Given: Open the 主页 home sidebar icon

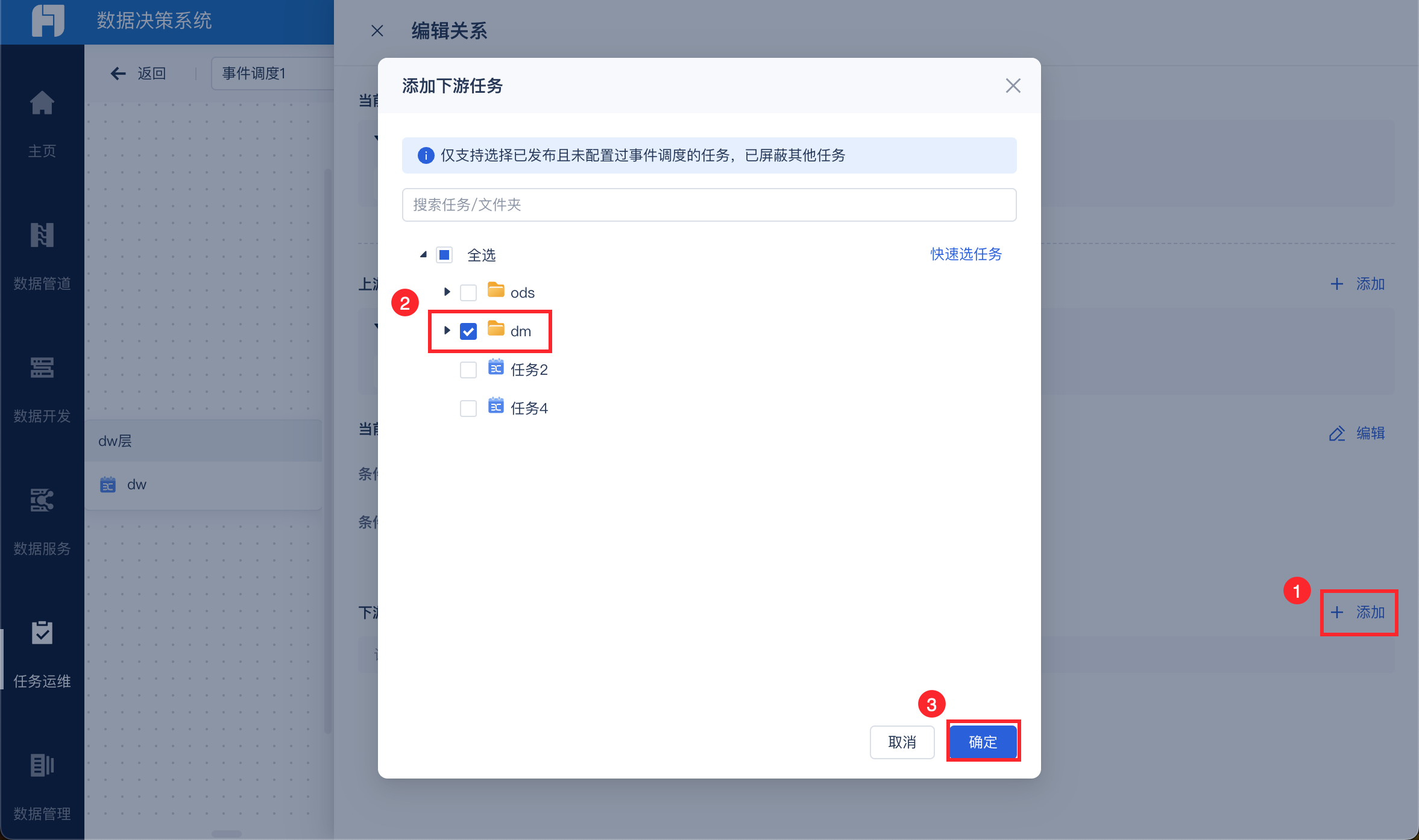Looking at the screenshot, I should coord(42,104).
